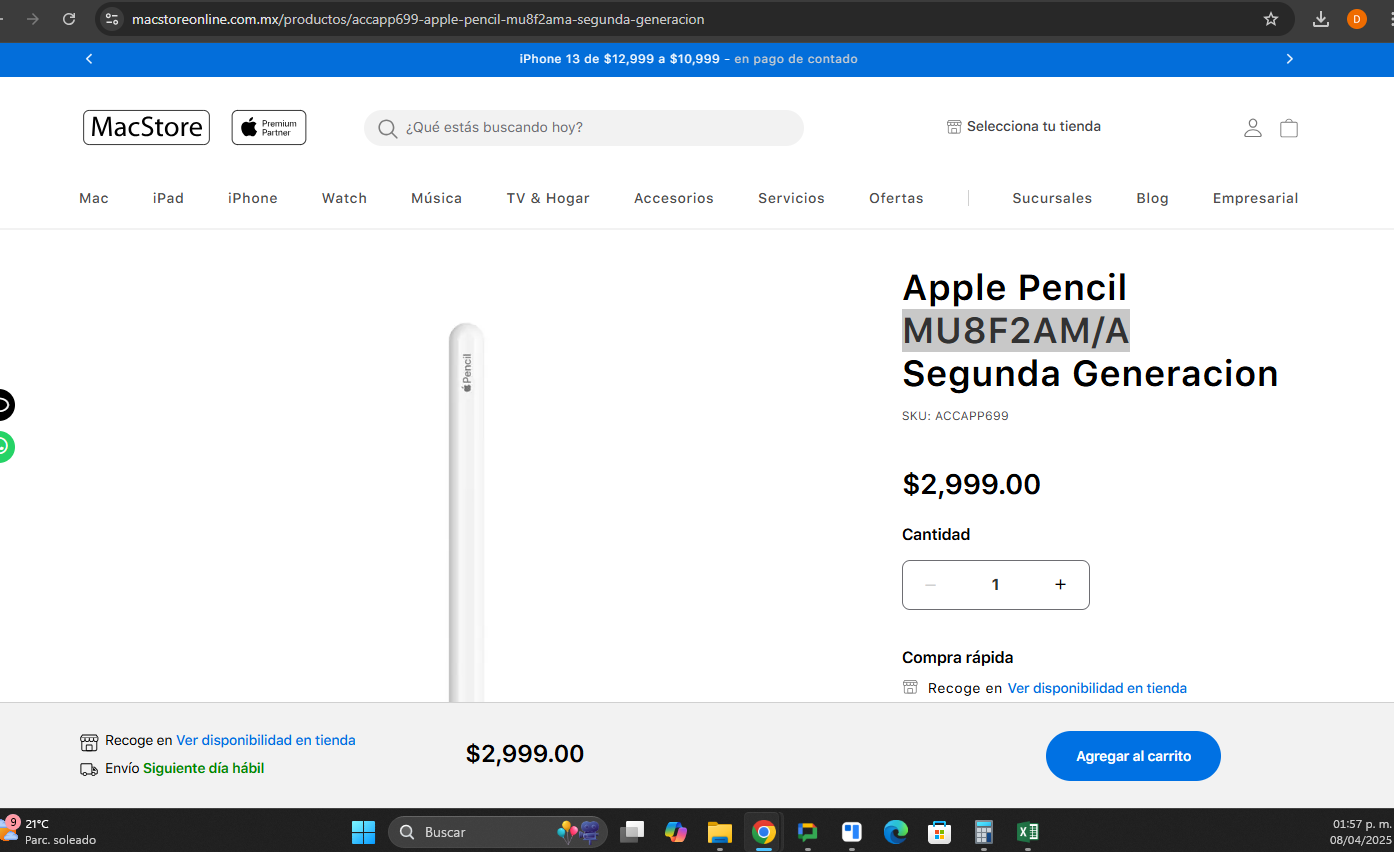Click Selecciona tu tienda
The height and width of the screenshot is (852, 1394).
click(1034, 127)
